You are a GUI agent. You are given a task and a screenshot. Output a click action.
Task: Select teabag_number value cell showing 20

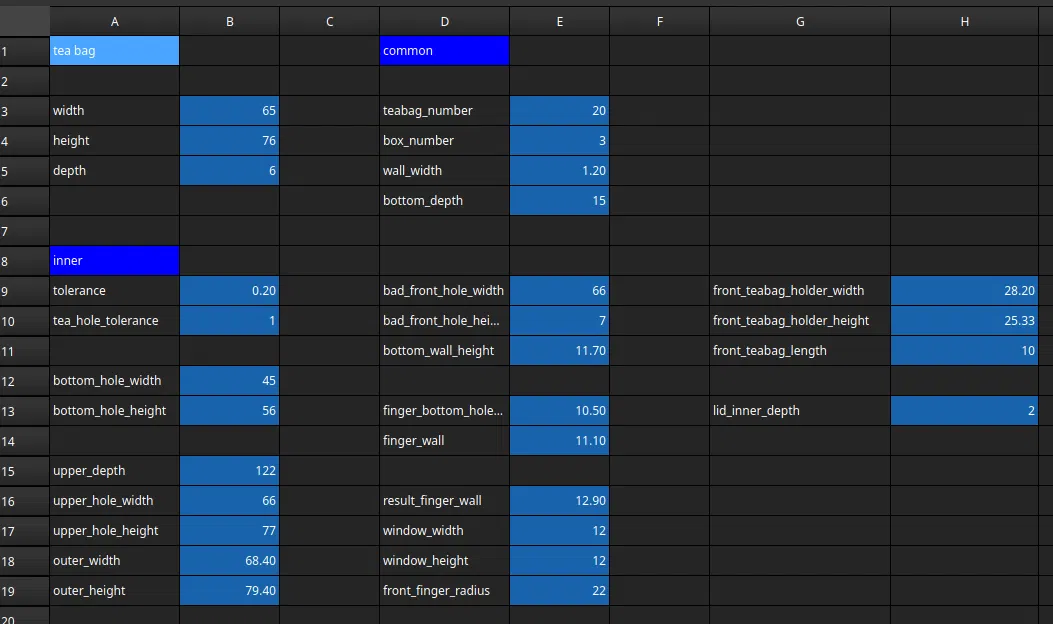pyautogui.click(x=559, y=111)
